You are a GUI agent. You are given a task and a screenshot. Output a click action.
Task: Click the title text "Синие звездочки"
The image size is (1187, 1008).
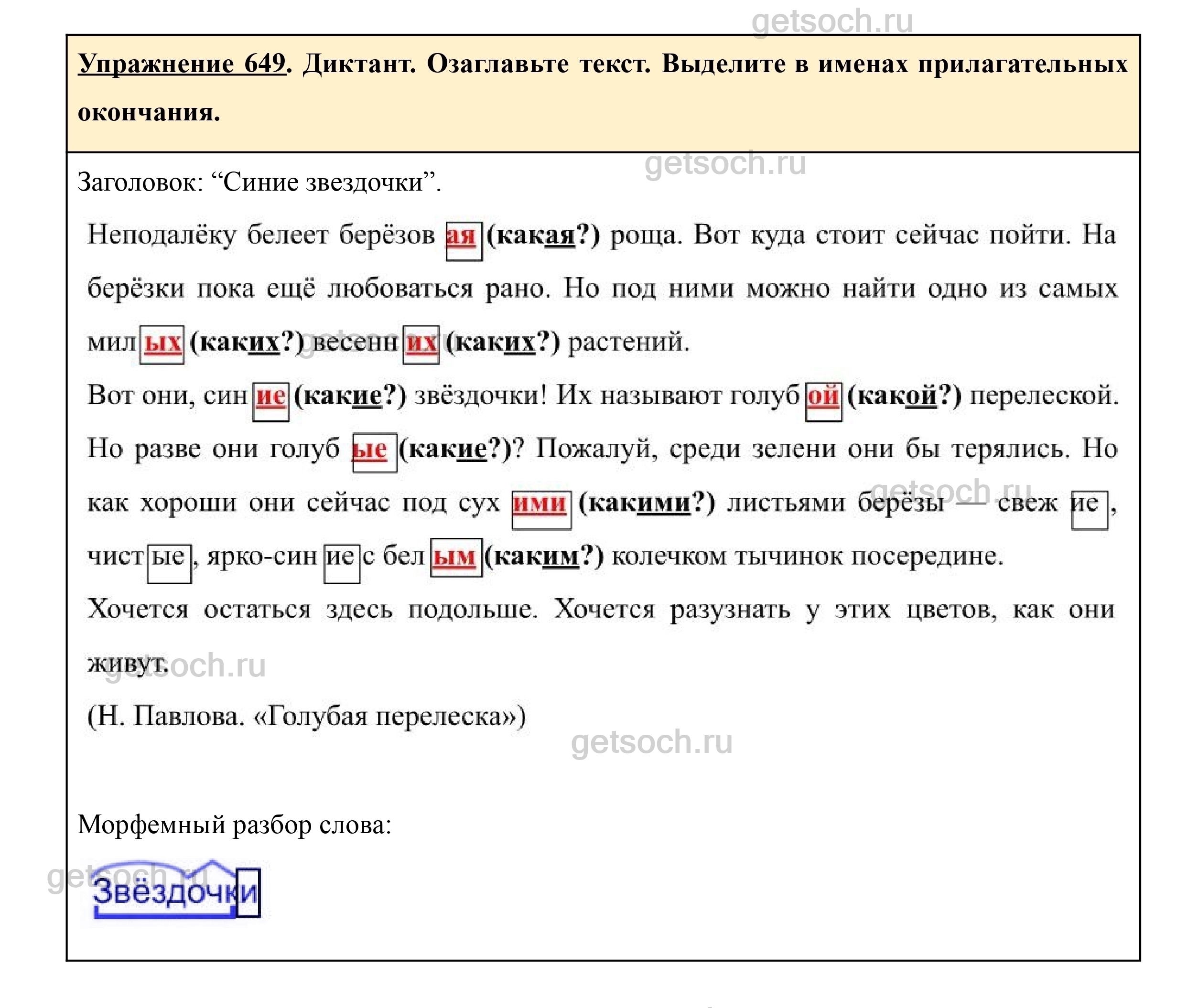pyautogui.click(x=323, y=183)
